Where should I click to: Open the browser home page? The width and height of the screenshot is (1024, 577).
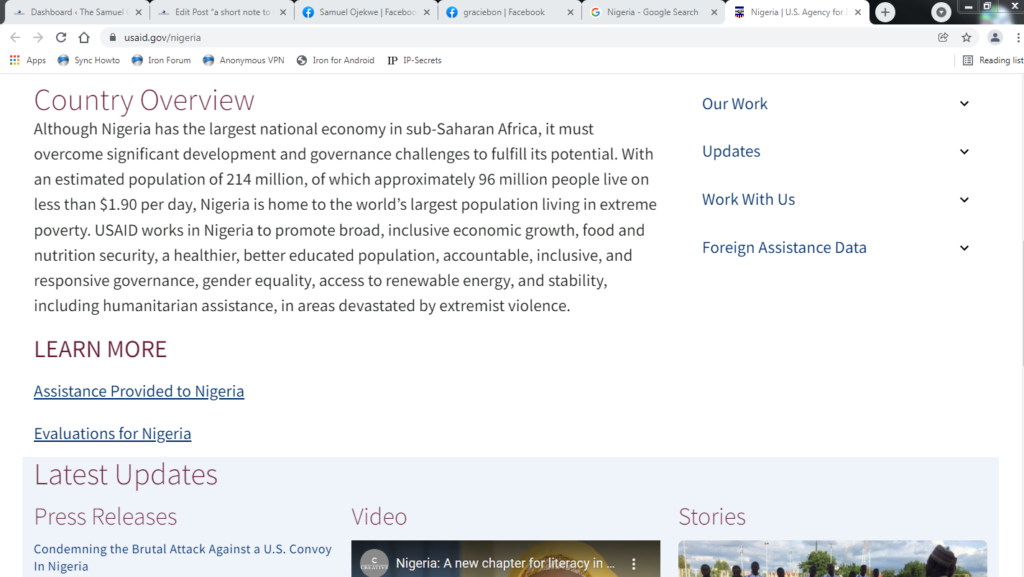pyautogui.click(x=84, y=38)
